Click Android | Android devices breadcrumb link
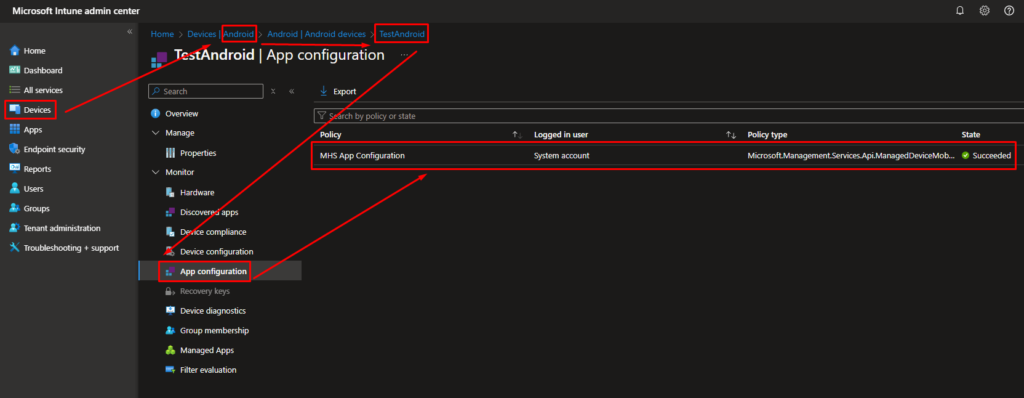 316,33
